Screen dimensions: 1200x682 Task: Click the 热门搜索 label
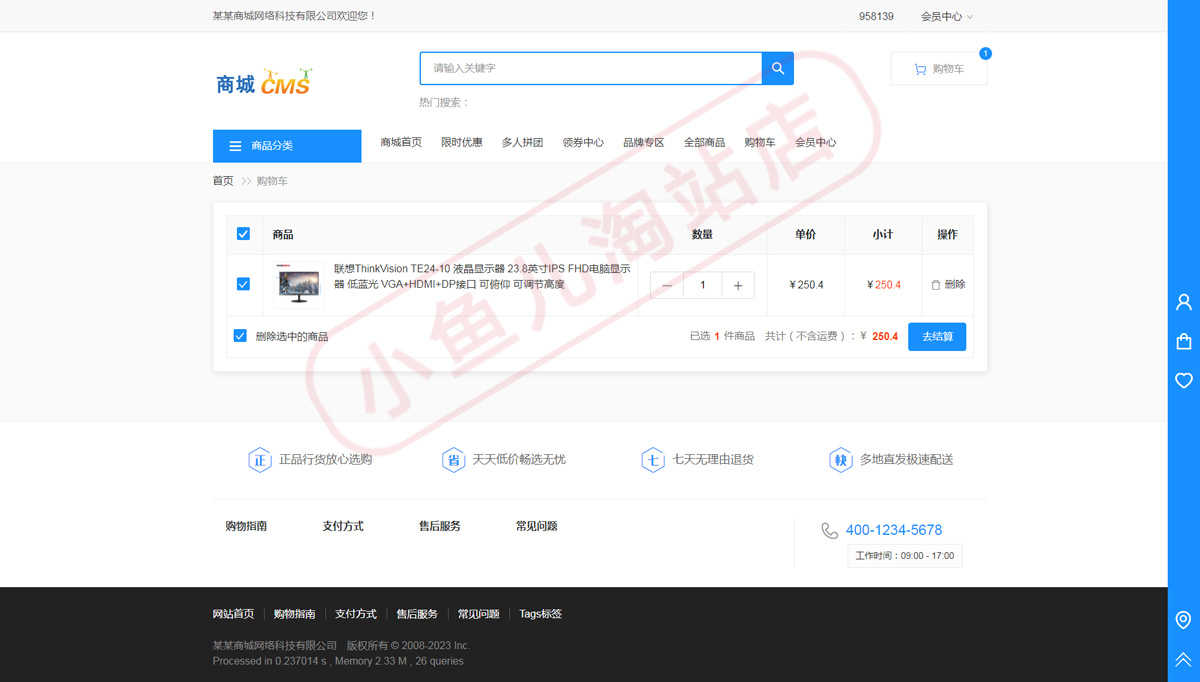click(x=444, y=103)
